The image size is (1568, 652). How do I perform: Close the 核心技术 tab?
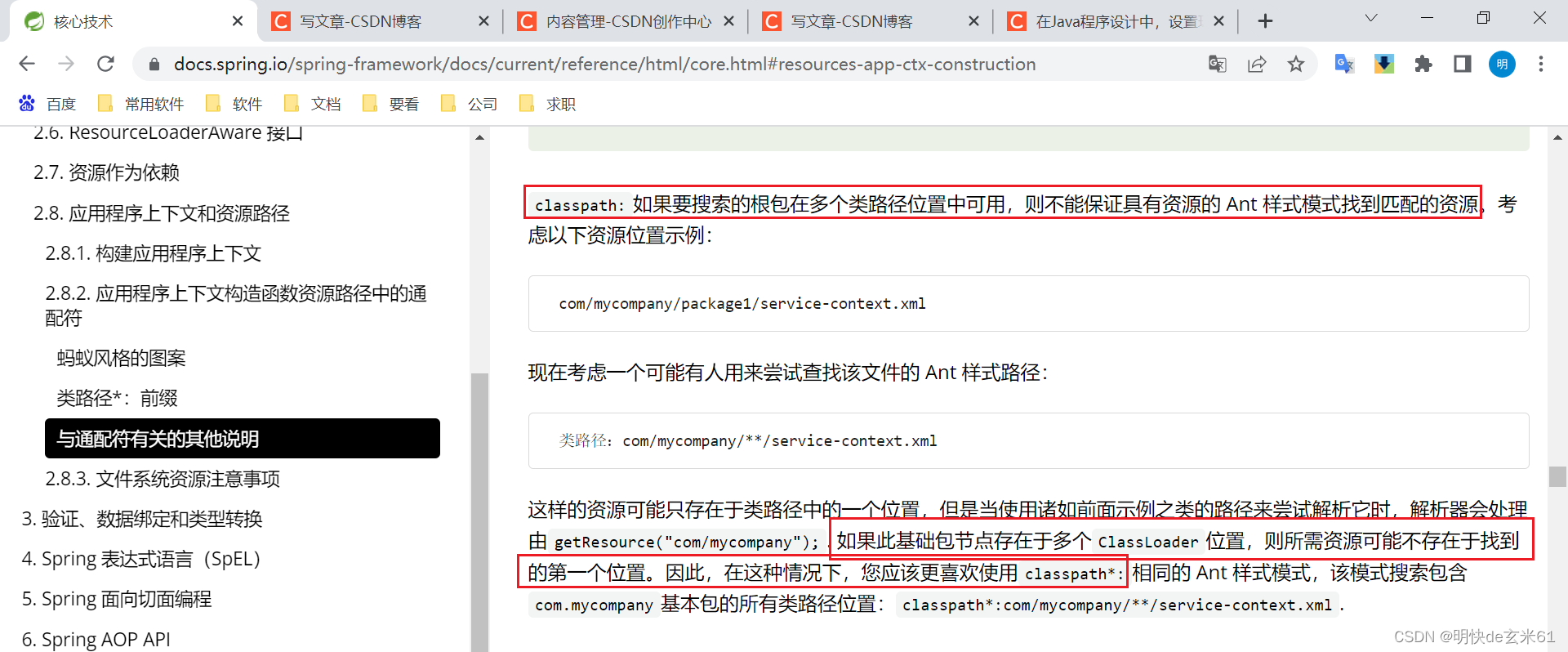pyautogui.click(x=238, y=21)
